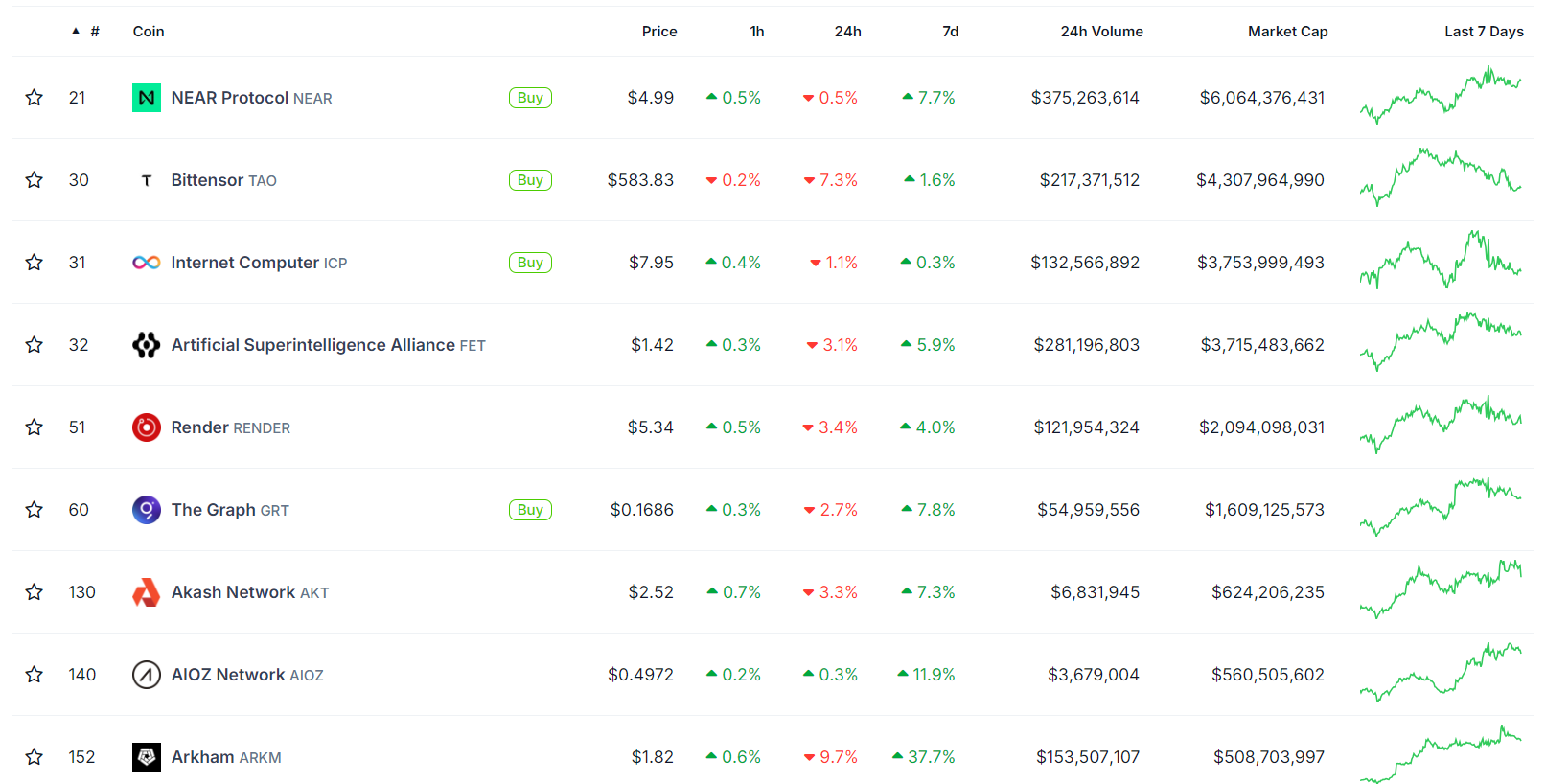
Task: Click The Graph price $0.1686
Action: coord(642,510)
